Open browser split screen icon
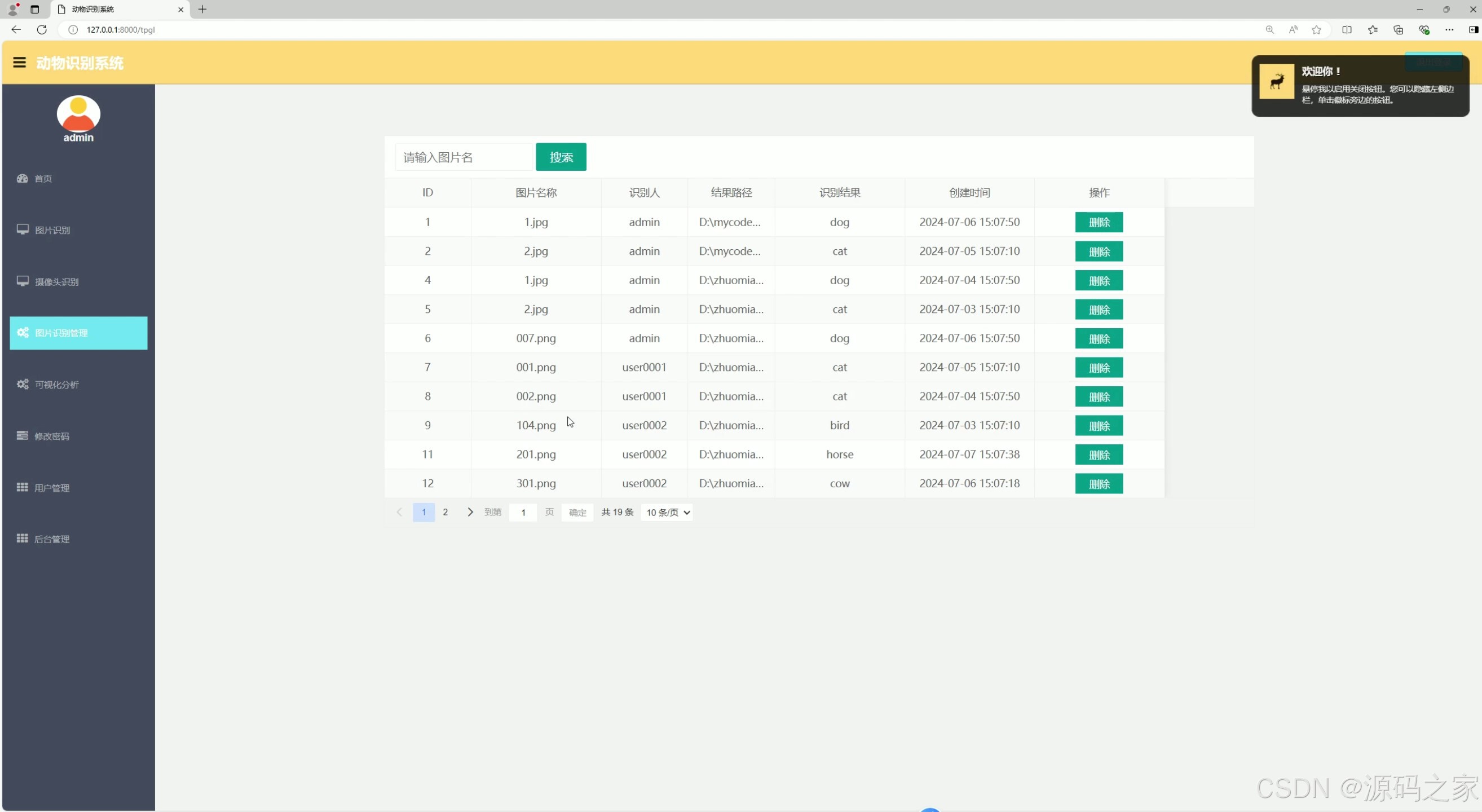The image size is (1482, 812). [x=1346, y=29]
